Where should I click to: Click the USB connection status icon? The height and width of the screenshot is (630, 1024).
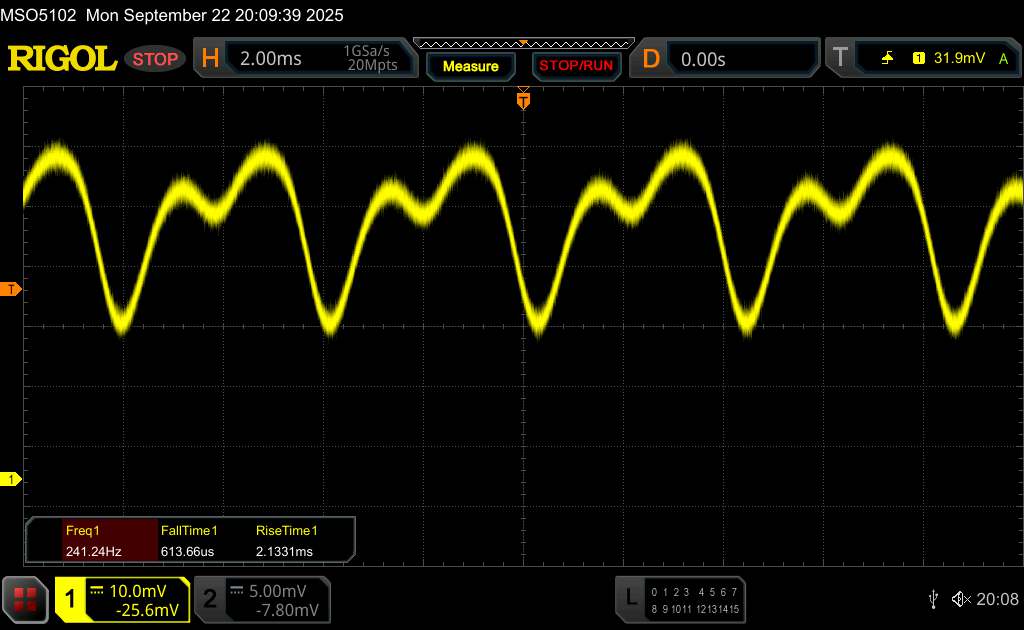(x=933, y=598)
